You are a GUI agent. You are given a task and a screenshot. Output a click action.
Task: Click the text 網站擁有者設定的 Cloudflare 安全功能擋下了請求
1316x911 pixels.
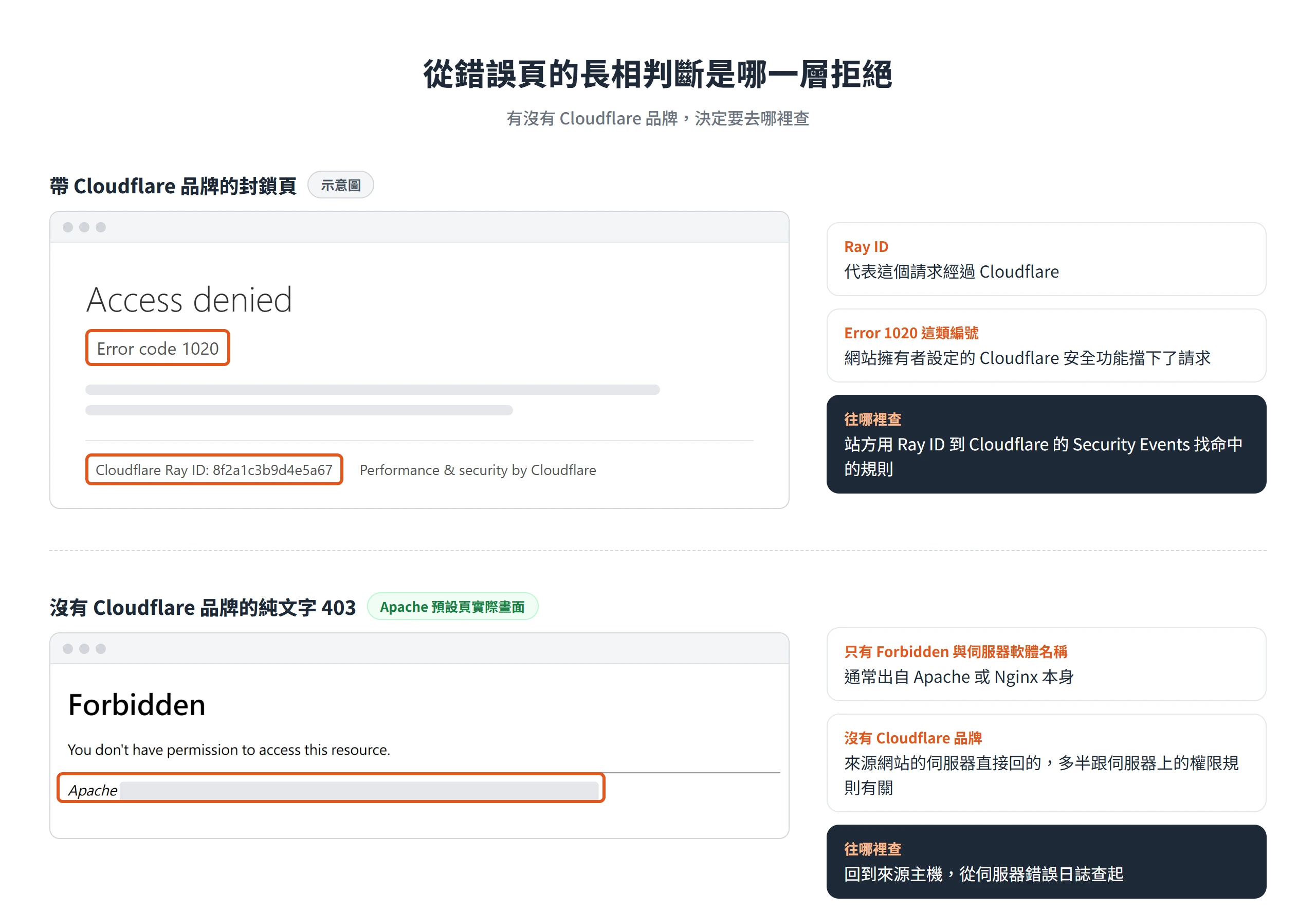tap(1027, 358)
